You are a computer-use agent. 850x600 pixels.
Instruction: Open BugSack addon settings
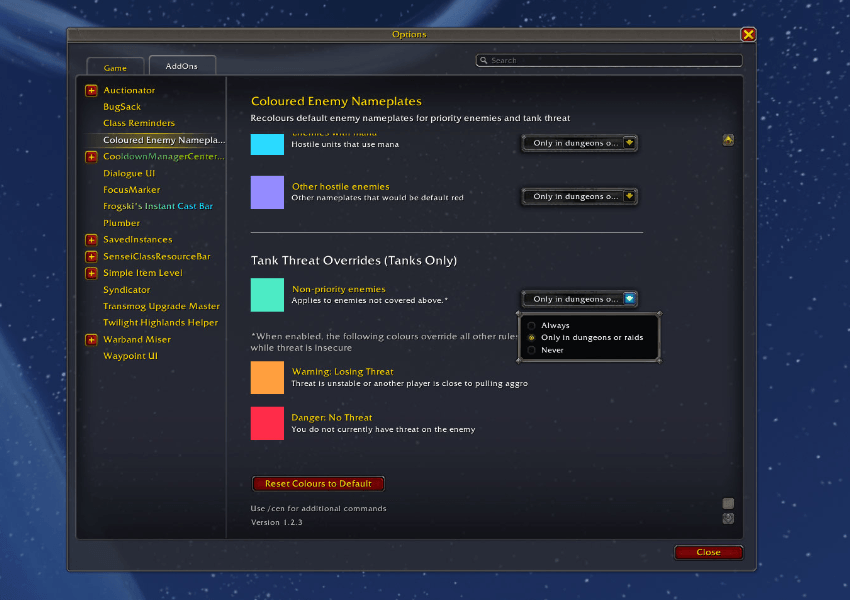pos(122,107)
